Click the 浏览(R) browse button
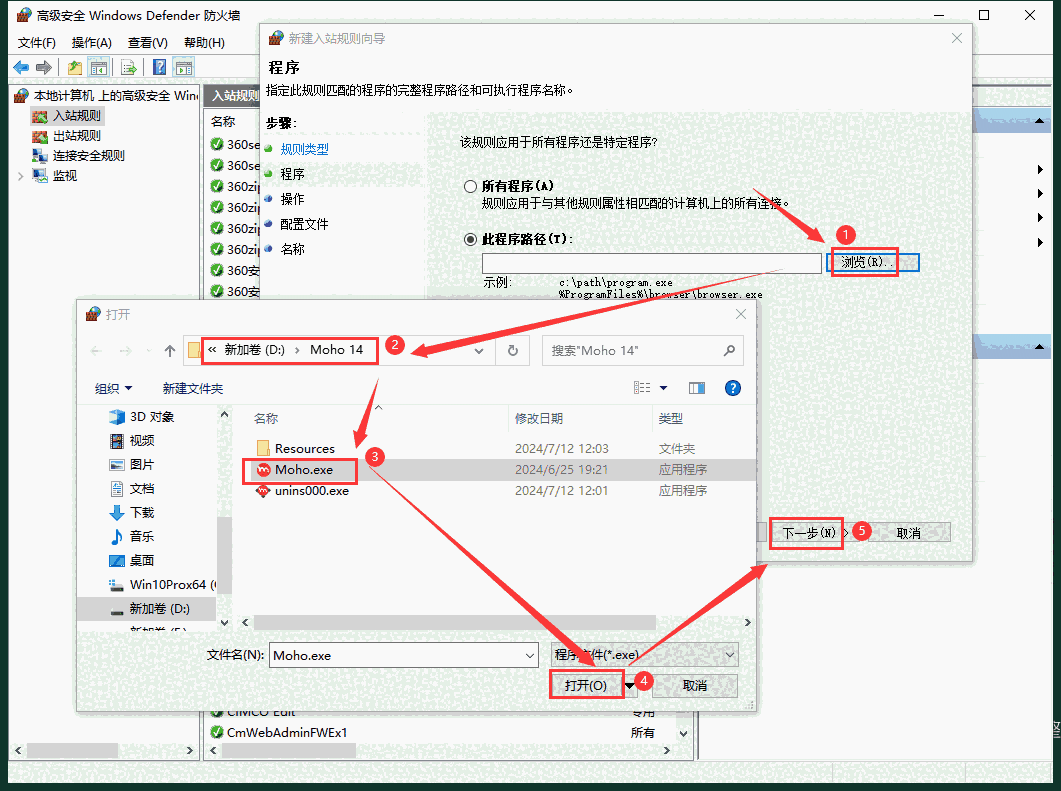Screen dimensions: 1061x791 click(x=872, y=263)
